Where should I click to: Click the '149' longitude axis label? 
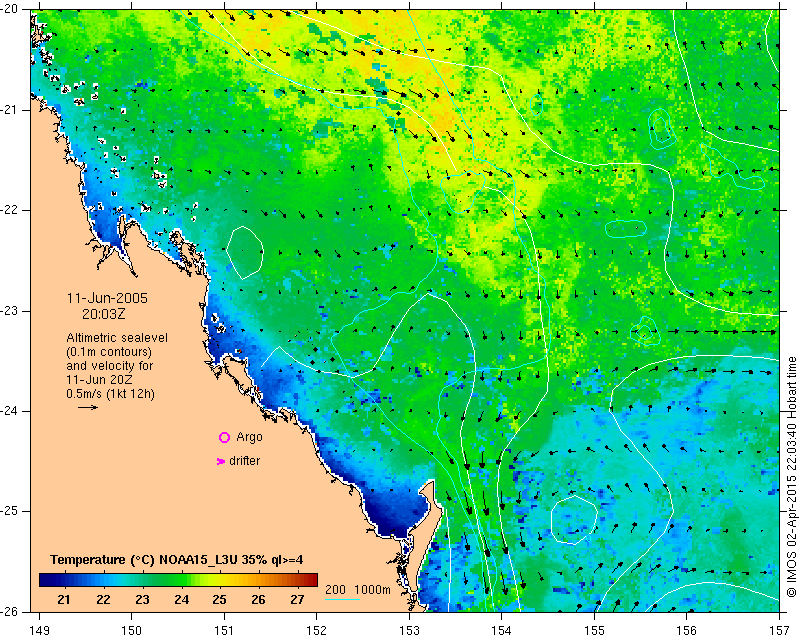coord(40,631)
